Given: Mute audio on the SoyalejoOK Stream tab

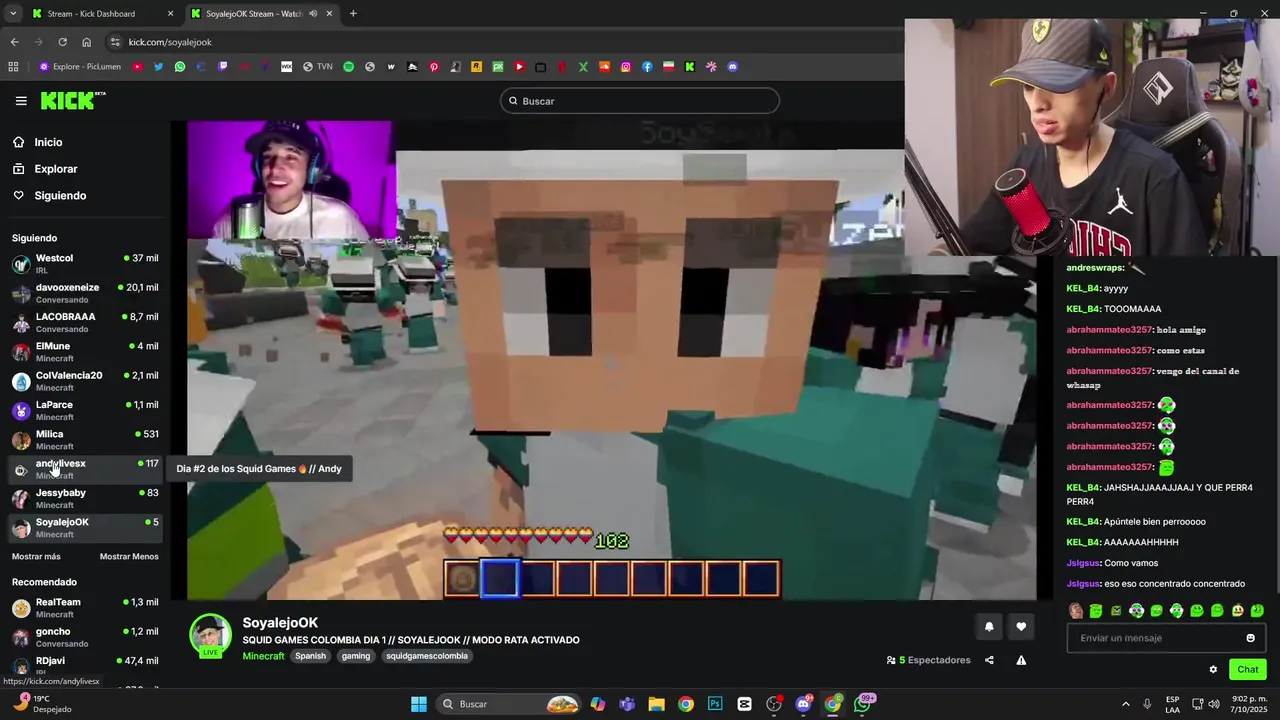Looking at the screenshot, I should (x=313, y=14).
